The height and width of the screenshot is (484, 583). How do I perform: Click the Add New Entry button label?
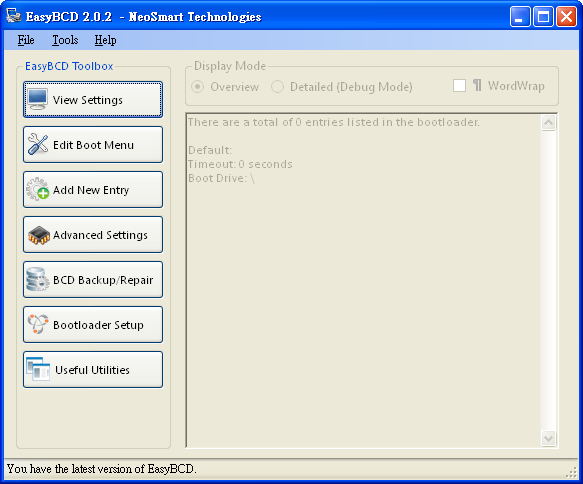[x=91, y=190]
